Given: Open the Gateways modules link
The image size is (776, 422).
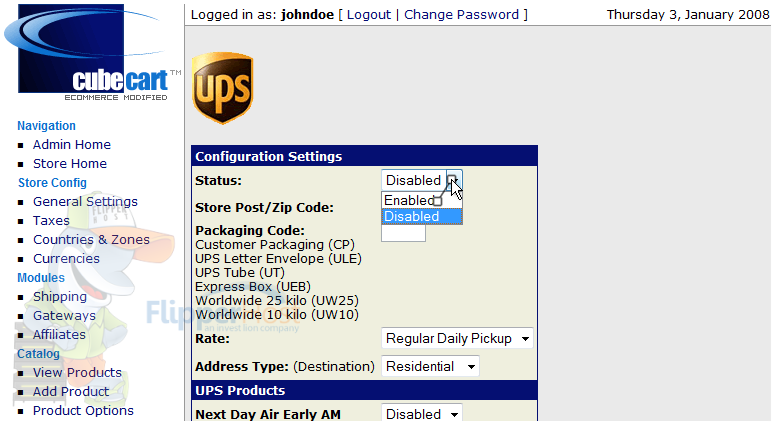Looking at the screenshot, I should [64, 316].
